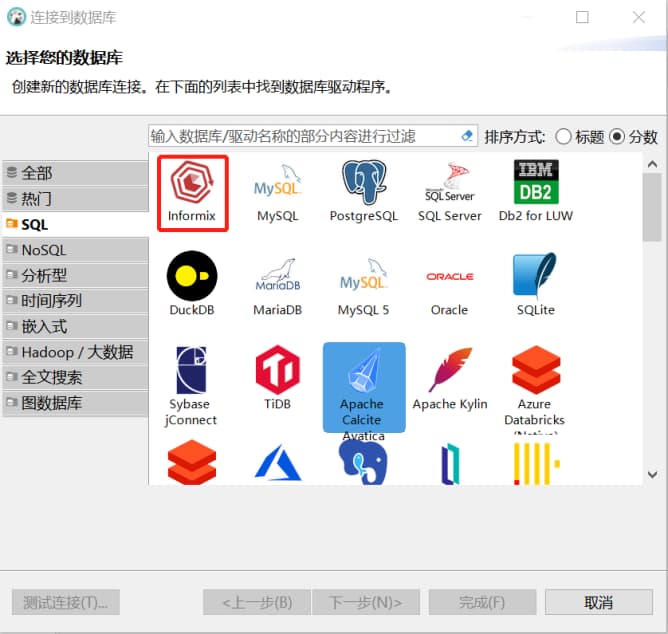Clear the filter with eraser icon
This screenshot has height=634, width=668.
click(x=467, y=136)
